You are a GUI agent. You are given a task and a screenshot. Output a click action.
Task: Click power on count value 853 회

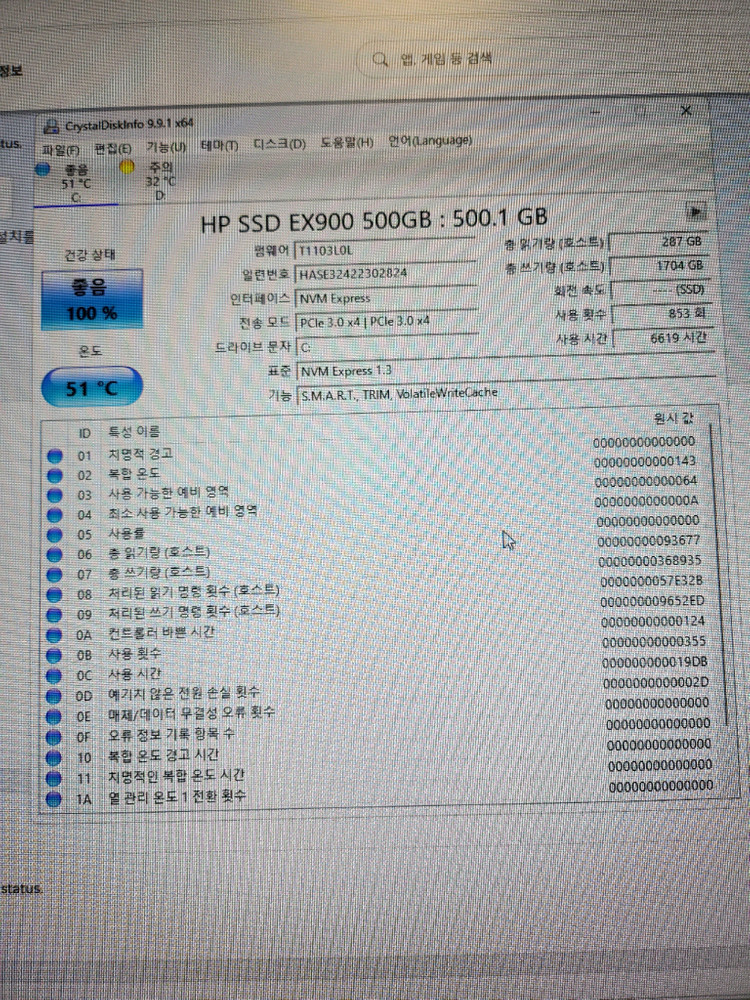[663, 314]
